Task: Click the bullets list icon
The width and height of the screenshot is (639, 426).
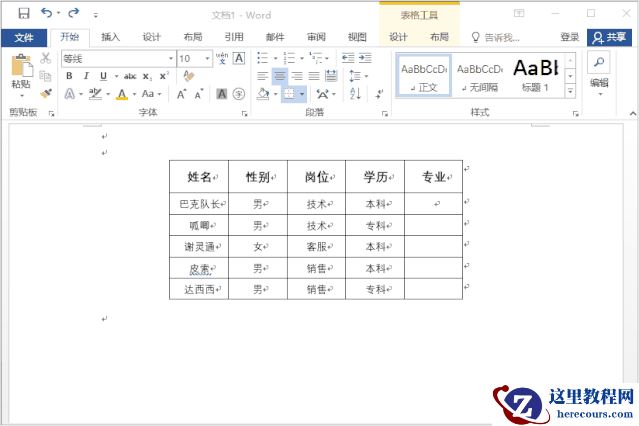Action: (x=262, y=58)
